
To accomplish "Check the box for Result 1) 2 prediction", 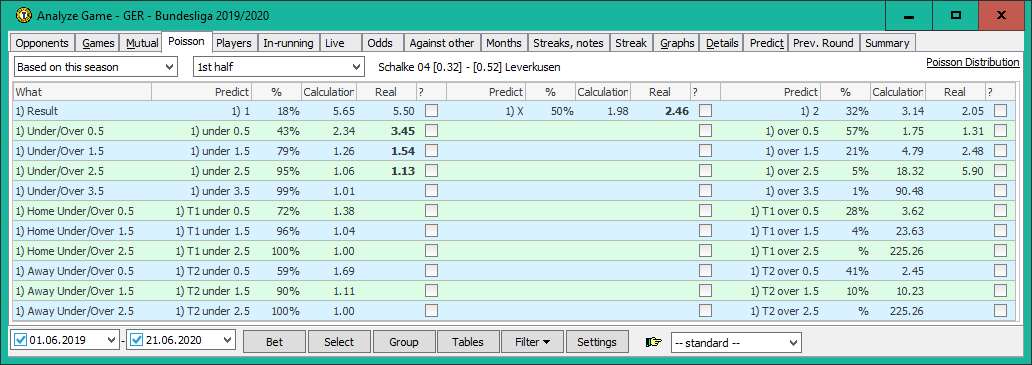I will (x=1000, y=110).
